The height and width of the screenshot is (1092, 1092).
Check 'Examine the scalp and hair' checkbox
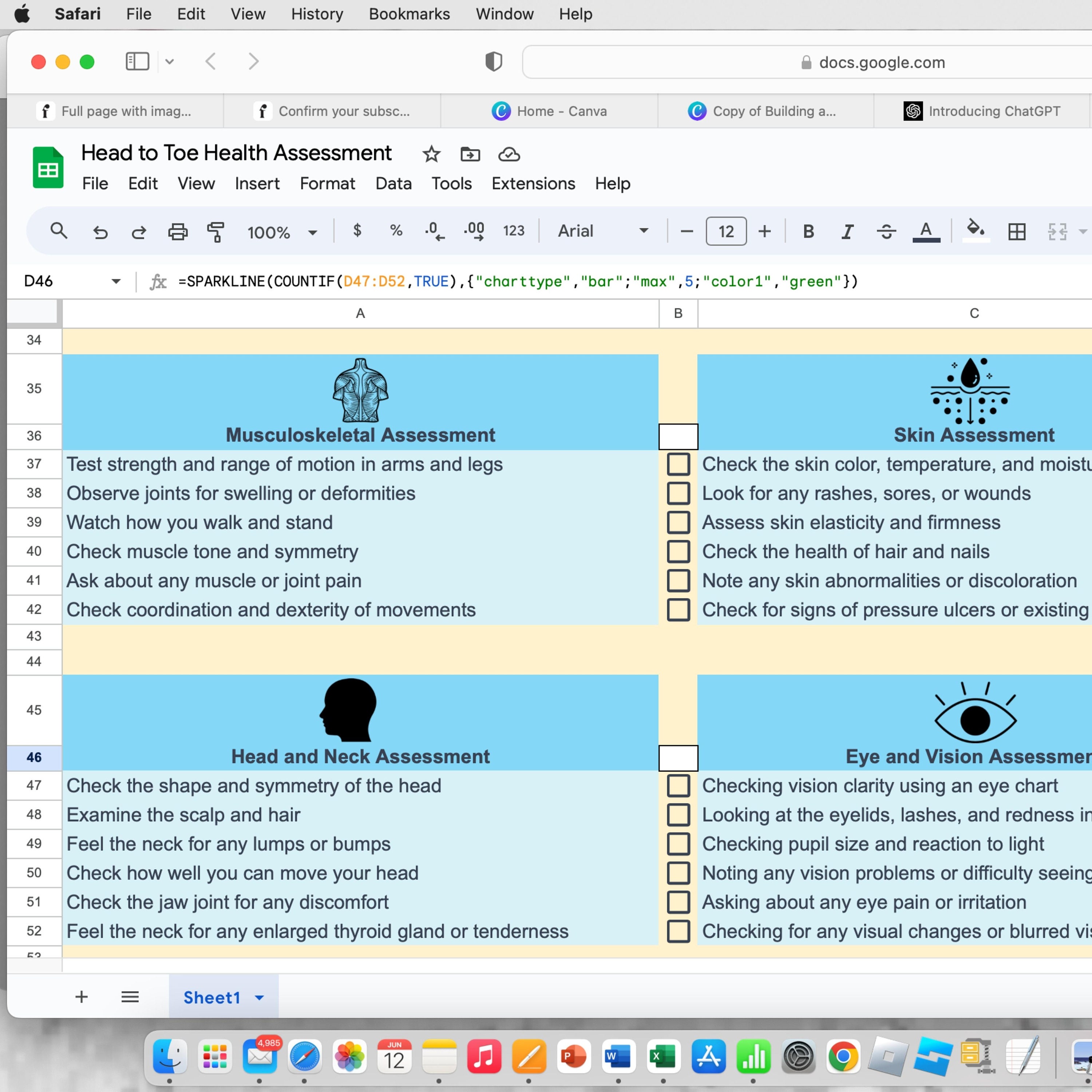click(678, 815)
